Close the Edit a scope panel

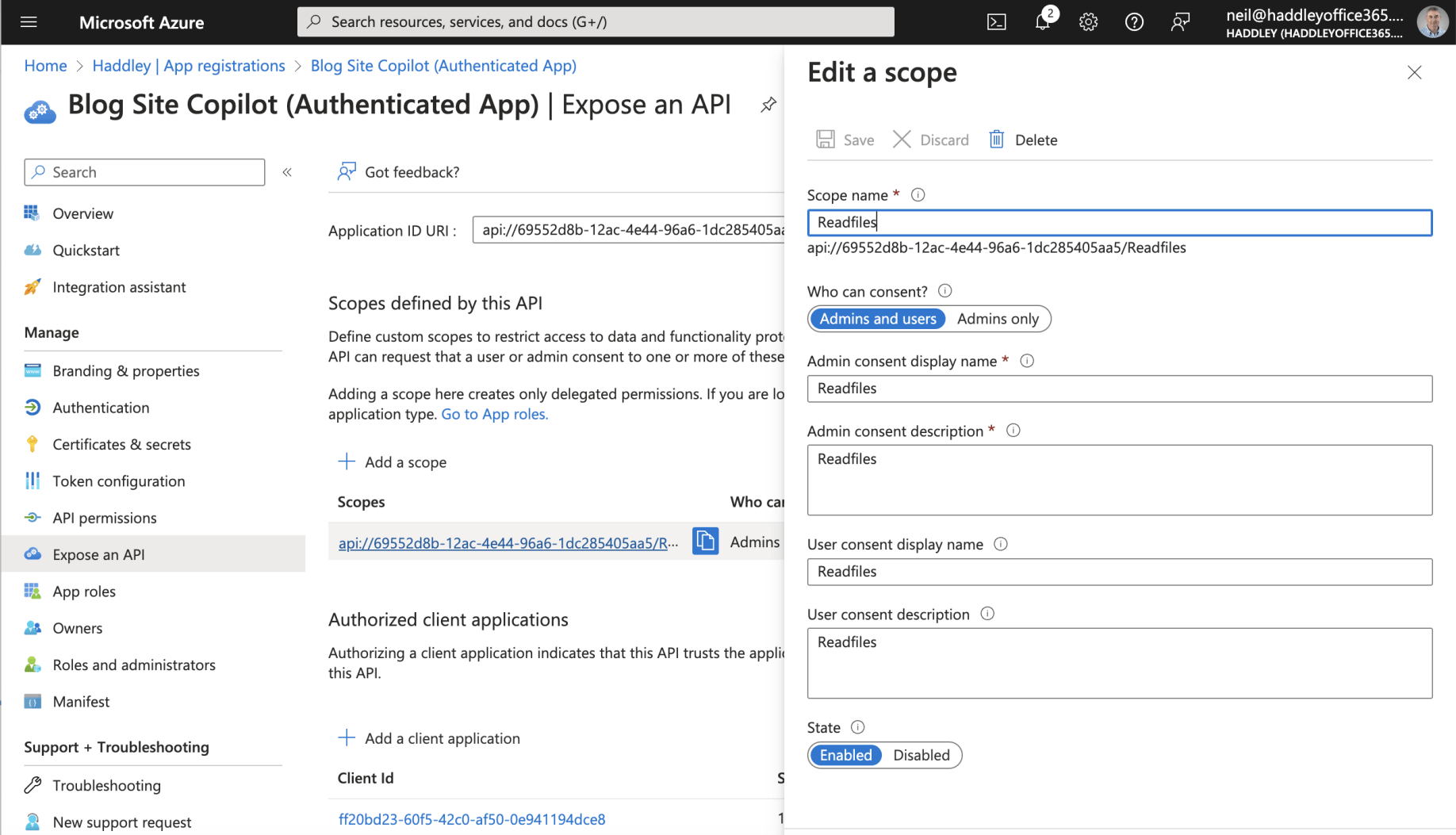tap(1414, 73)
